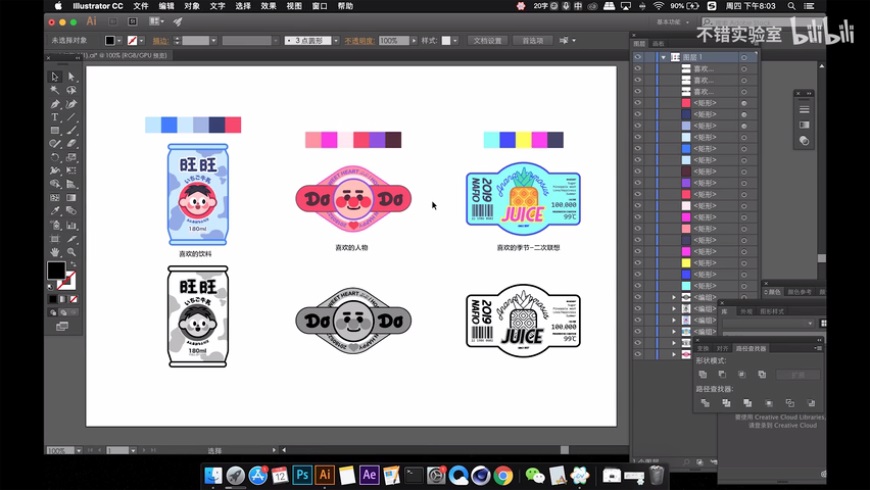Open the Arrange Documents dropdown
Viewport: 870px width, 490px height.
[156, 22]
